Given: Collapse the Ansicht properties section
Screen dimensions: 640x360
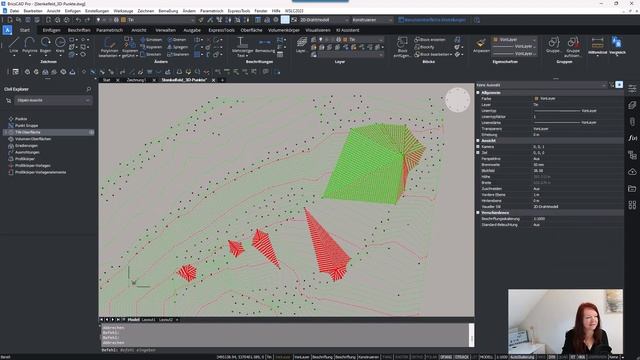Looking at the screenshot, I should coord(478,140).
